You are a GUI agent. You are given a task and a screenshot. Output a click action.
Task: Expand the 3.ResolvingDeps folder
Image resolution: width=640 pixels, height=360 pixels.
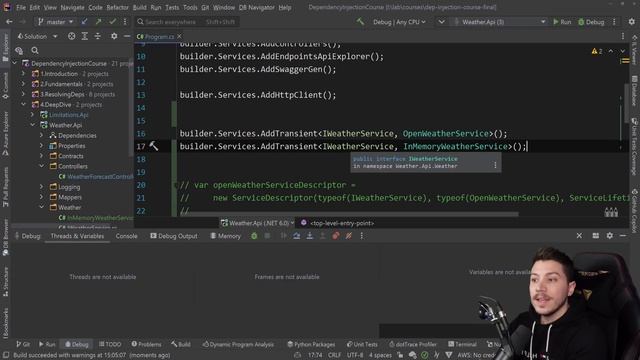pyautogui.click(x=24, y=94)
